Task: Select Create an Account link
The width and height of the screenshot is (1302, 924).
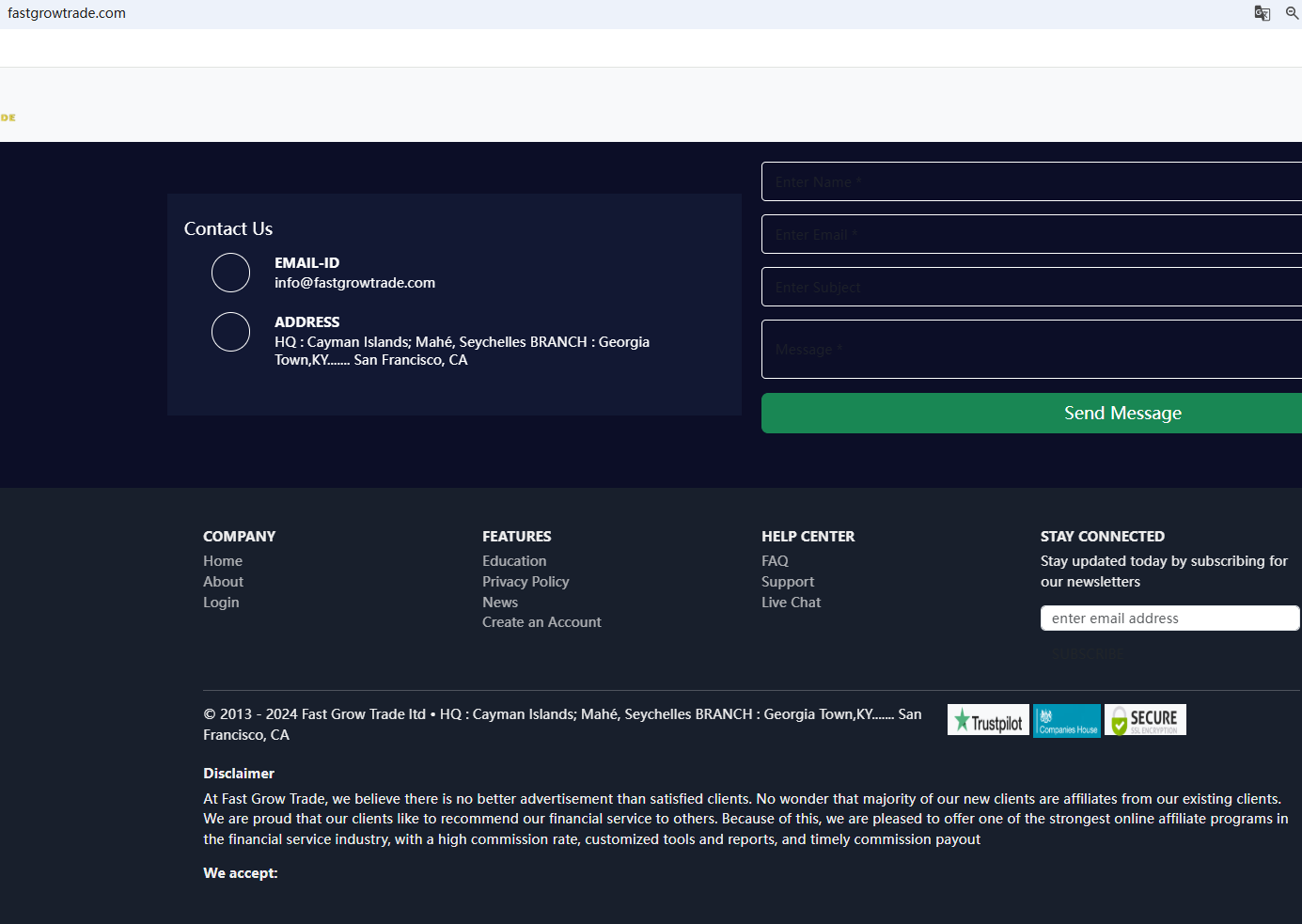Action: point(541,622)
